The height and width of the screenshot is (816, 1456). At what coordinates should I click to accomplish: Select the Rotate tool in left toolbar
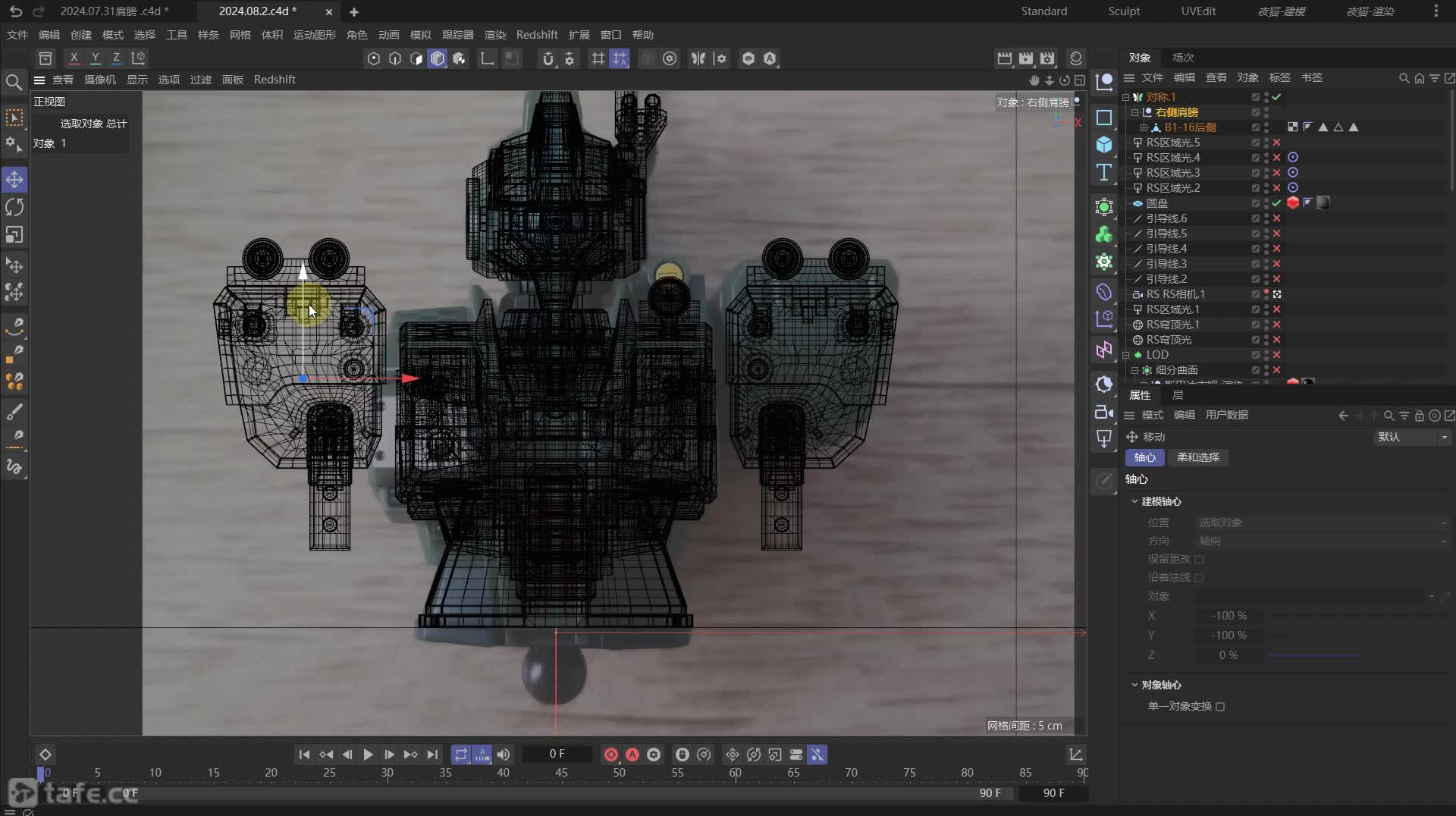point(14,207)
